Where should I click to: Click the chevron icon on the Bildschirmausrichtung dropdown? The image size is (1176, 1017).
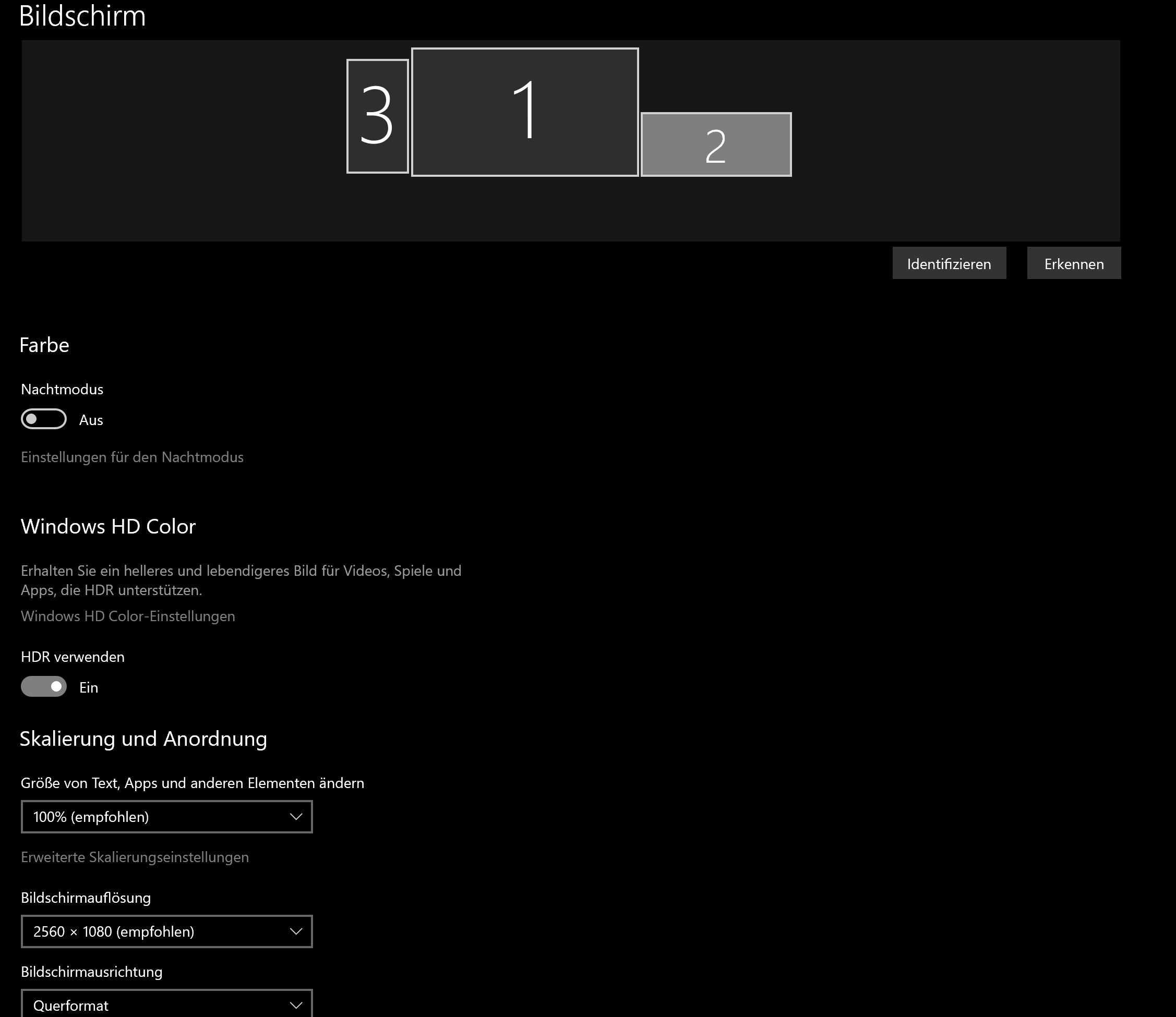295,1004
